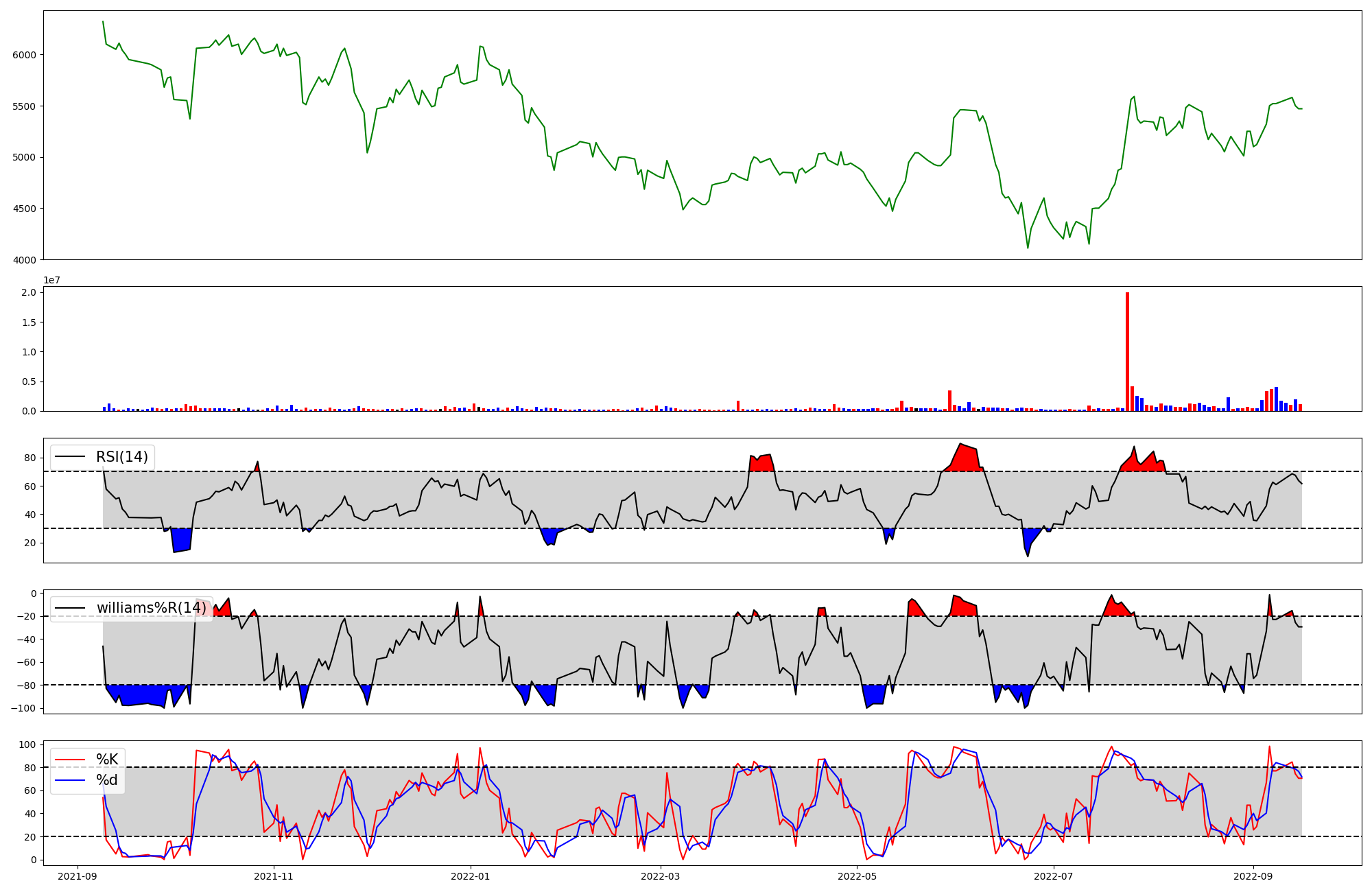Viewport: 1372px width, 892px height.
Task: Click the -100 Williams %R axis tick
Action: click(x=23, y=708)
